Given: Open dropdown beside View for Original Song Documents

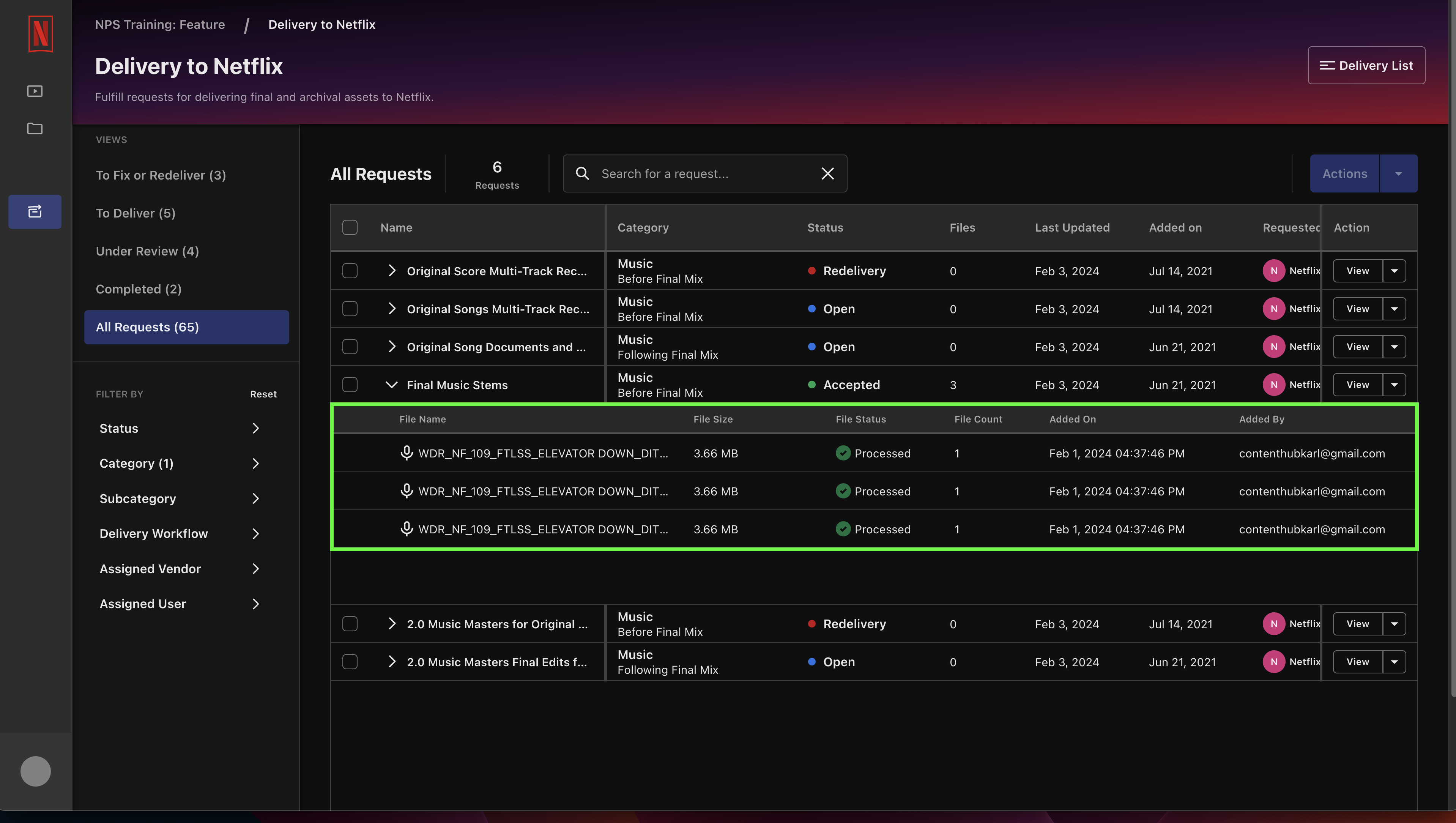Looking at the screenshot, I should [1395, 347].
